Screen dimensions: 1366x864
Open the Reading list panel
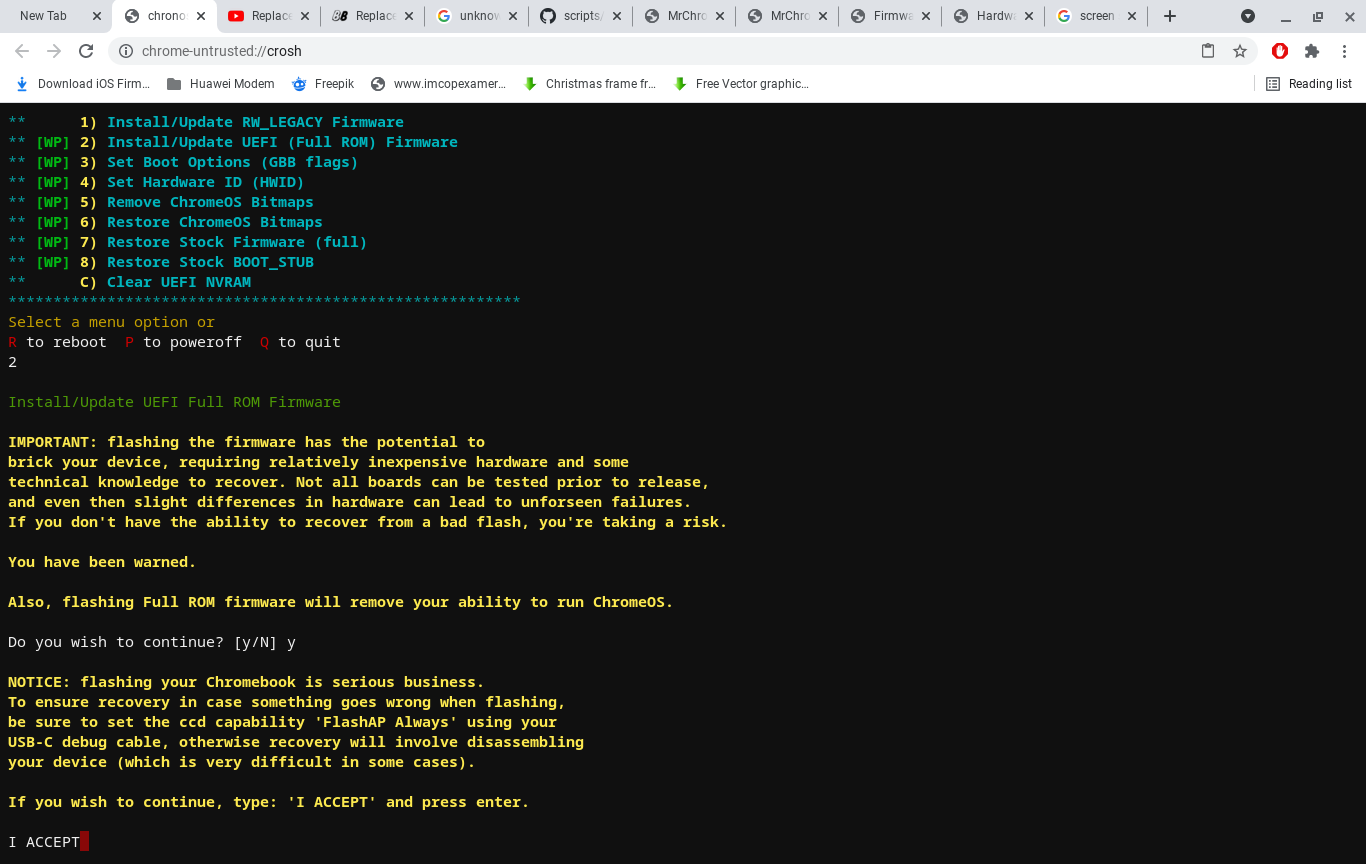(x=1309, y=84)
